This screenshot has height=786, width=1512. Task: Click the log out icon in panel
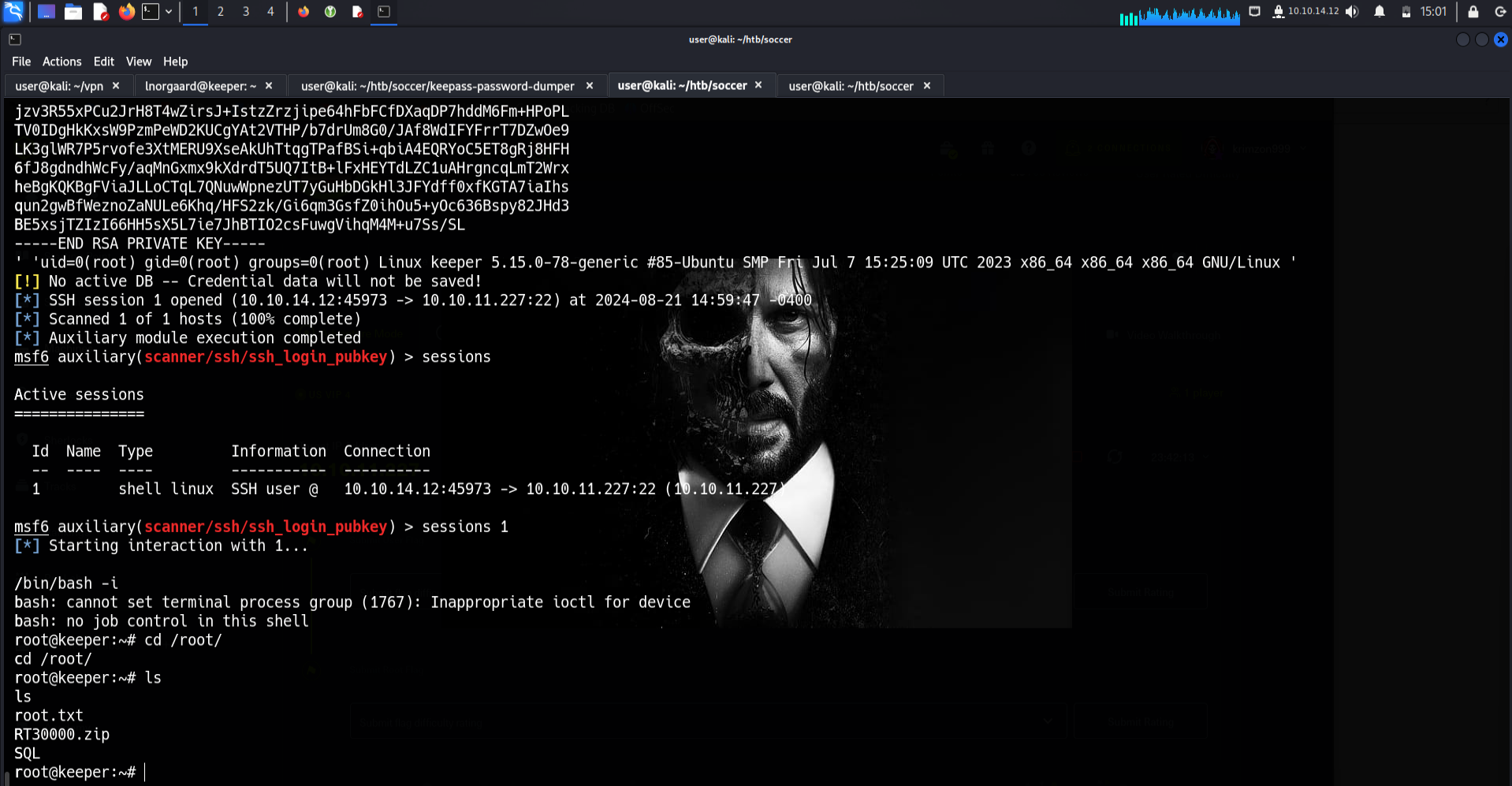(x=1499, y=12)
